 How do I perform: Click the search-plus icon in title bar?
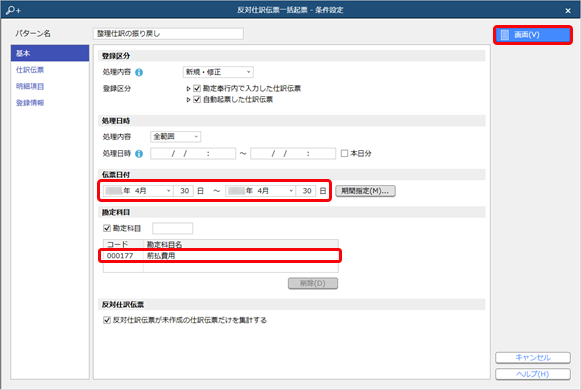13,10
